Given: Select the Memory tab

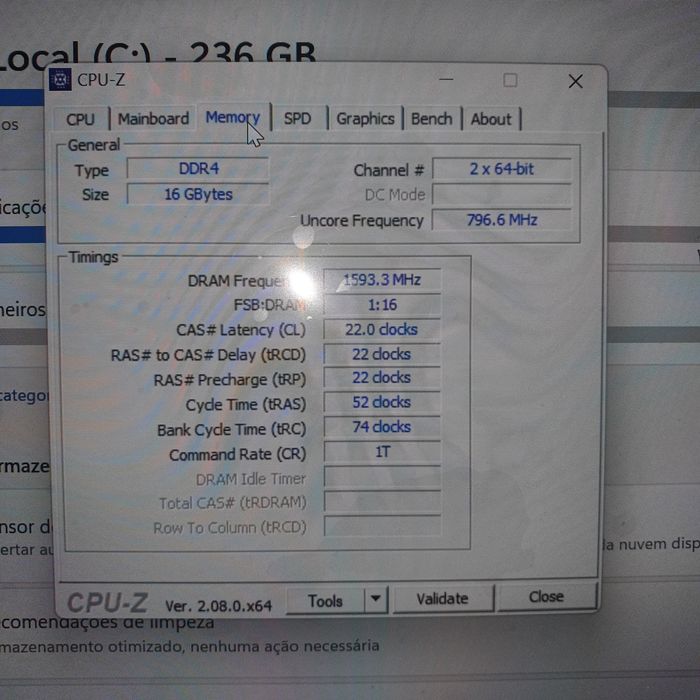Looking at the screenshot, I should (x=233, y=117).
